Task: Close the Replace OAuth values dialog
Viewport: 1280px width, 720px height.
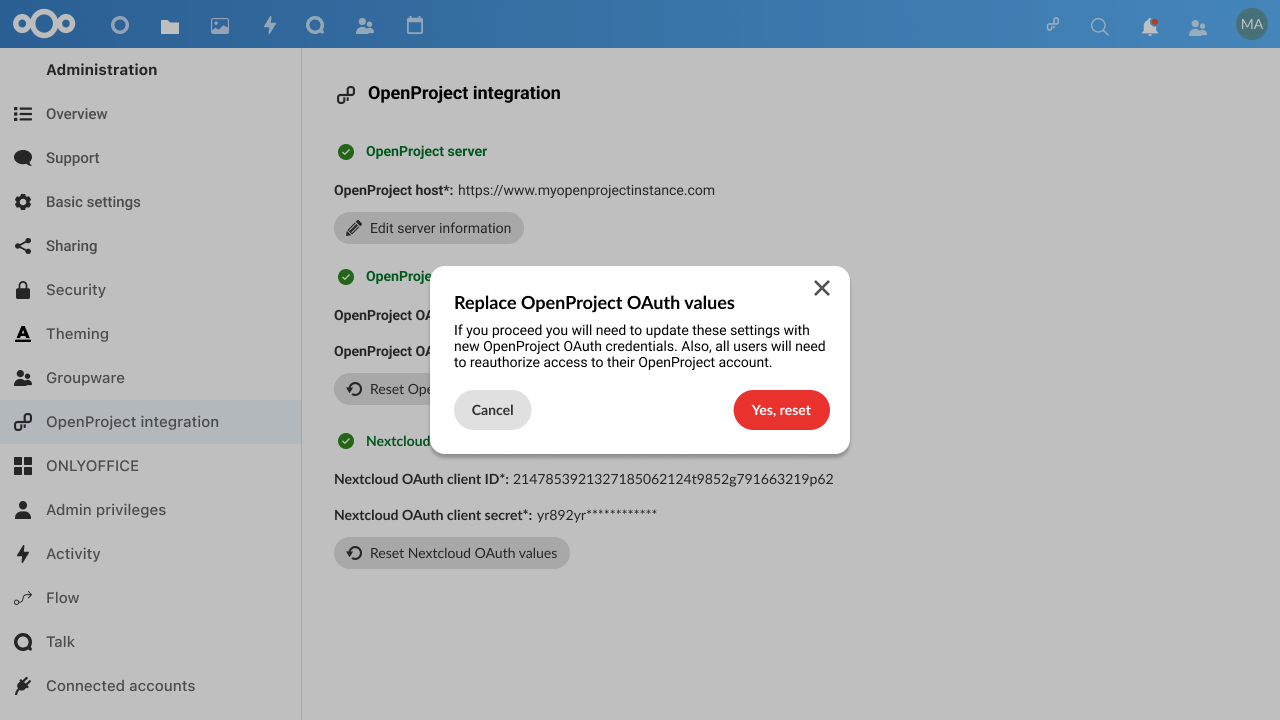Action: pyautogui.click(x=822, y=288)
